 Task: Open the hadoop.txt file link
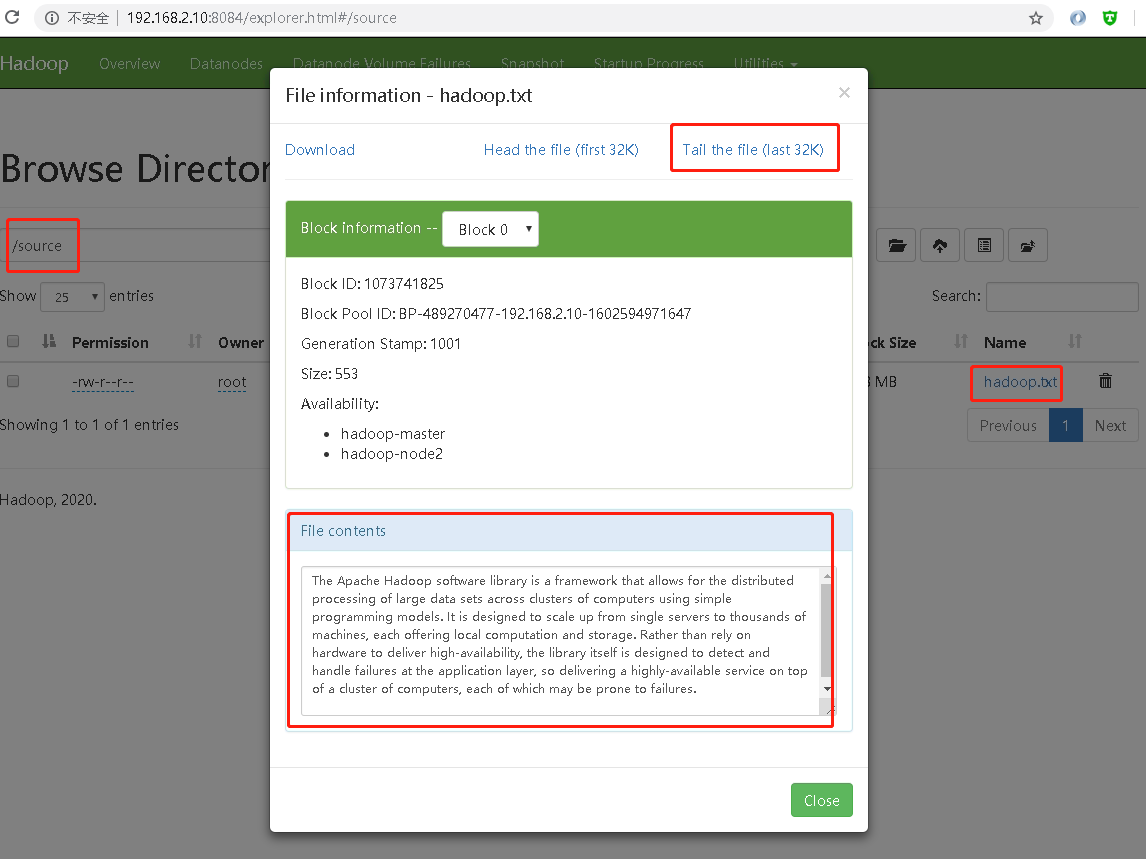click(x=1020, y=382)
